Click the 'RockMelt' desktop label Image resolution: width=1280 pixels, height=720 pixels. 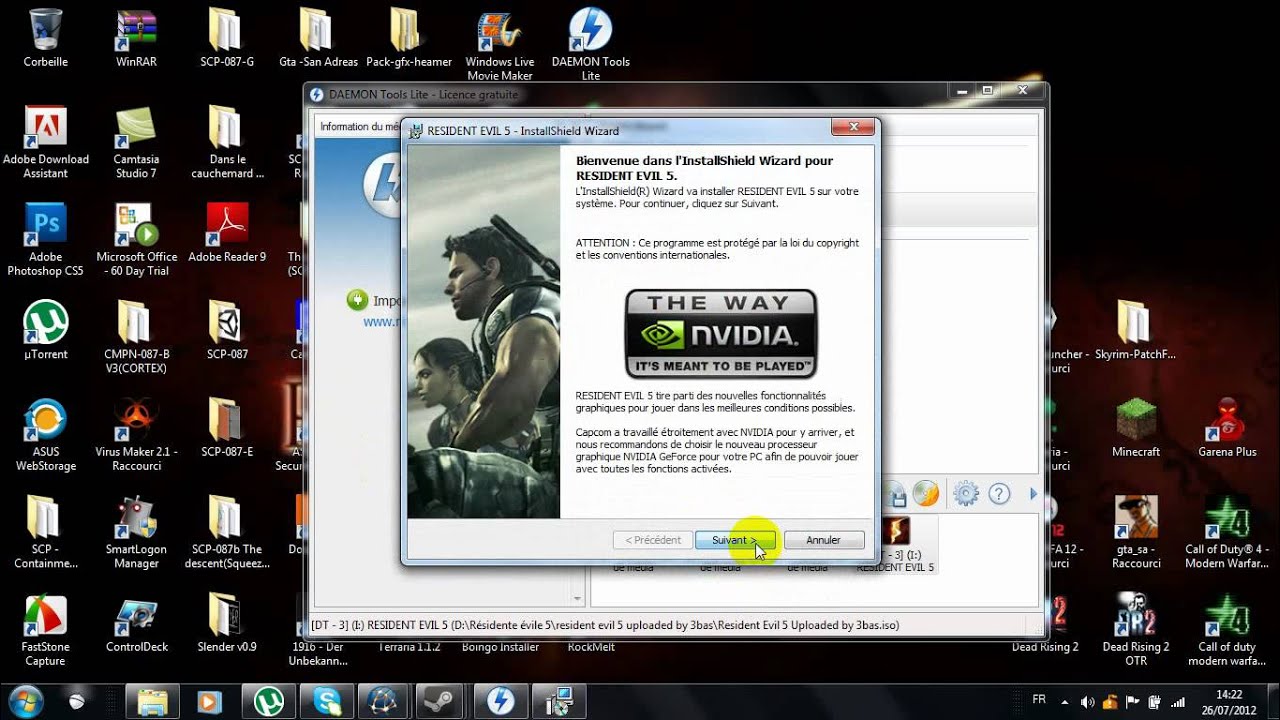(x=591, y=647)
